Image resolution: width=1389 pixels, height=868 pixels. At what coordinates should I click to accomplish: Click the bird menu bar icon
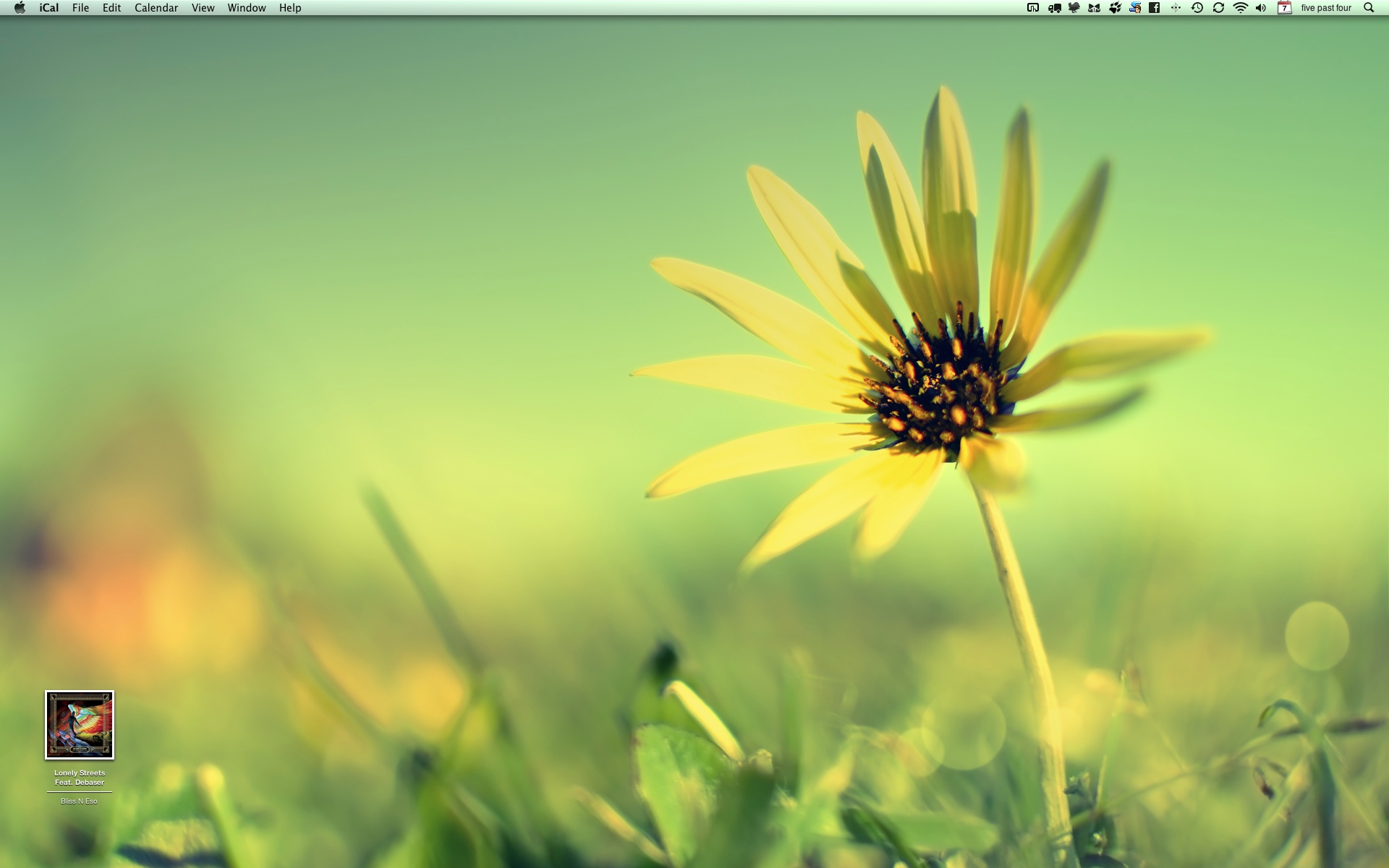point(1074,8)
